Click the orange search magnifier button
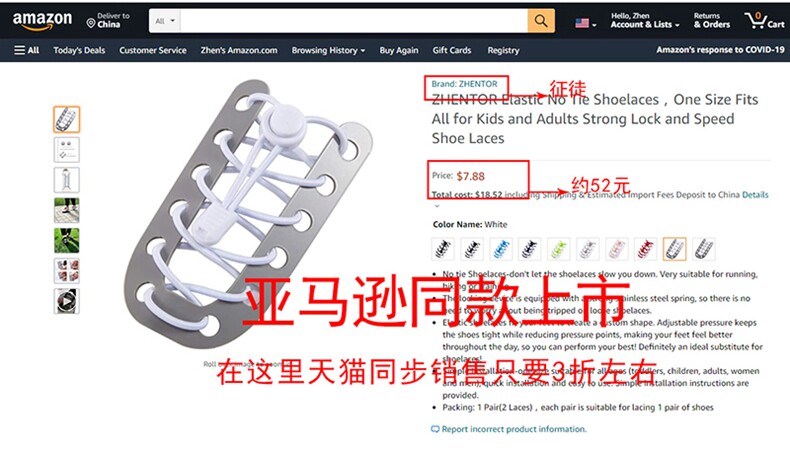Screen dimensions: 790x452 [541, 21]
